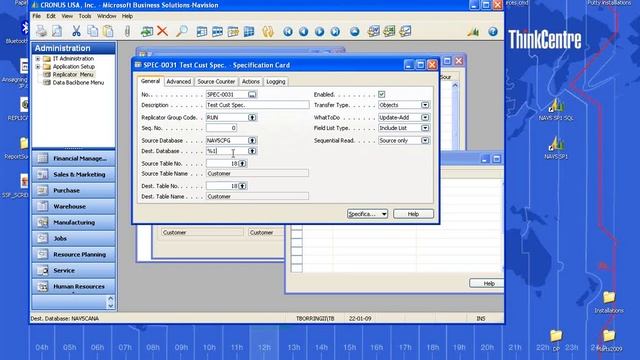
Task: Click into the Description input field
Action: pos(258,105)
